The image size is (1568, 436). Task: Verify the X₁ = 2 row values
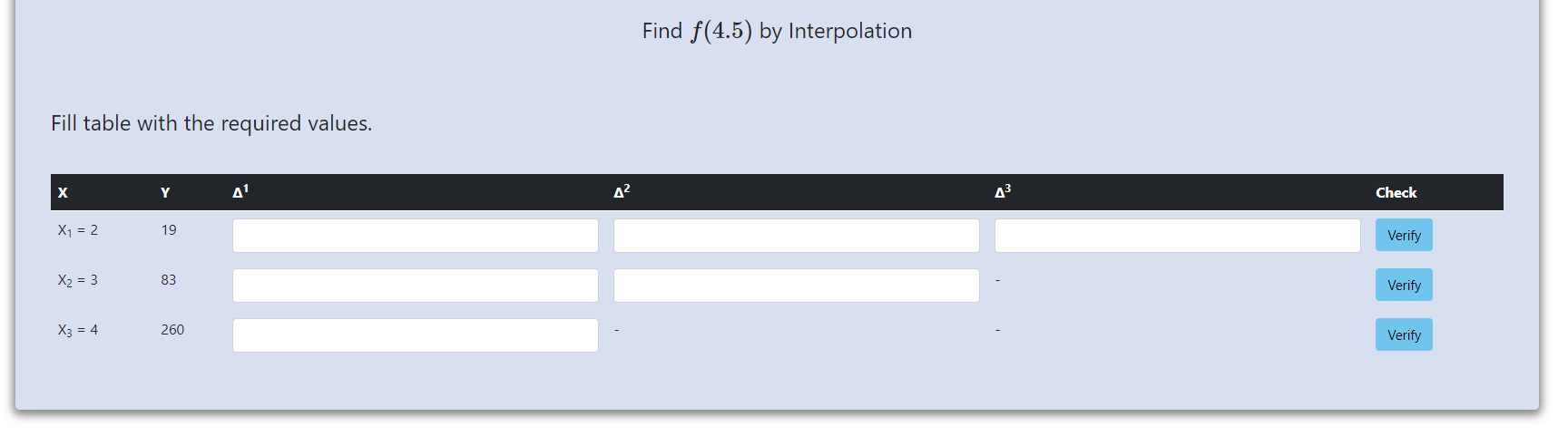pyautogui.click(x=1404, y=235)
